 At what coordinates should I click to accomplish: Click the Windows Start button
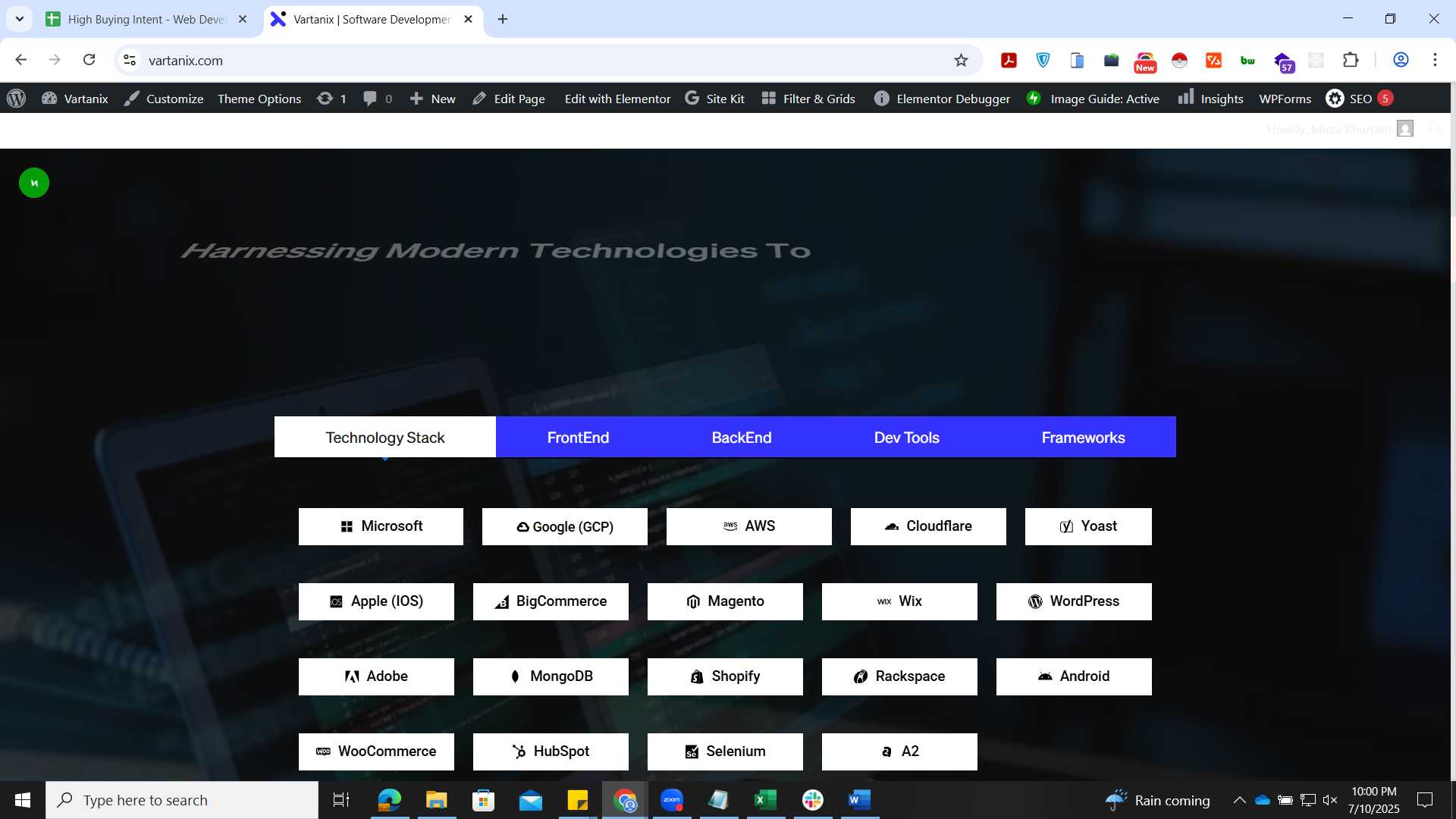pos(23,800)
